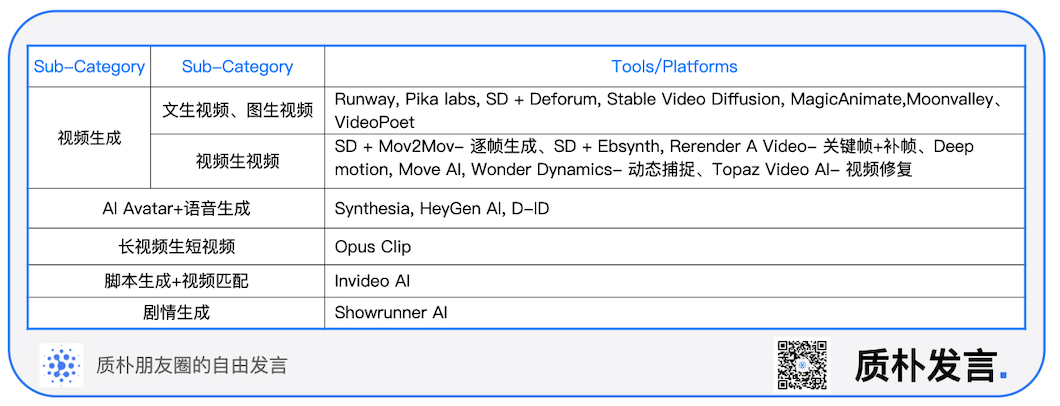Click the 视频生视频 cell

[237, 161]
